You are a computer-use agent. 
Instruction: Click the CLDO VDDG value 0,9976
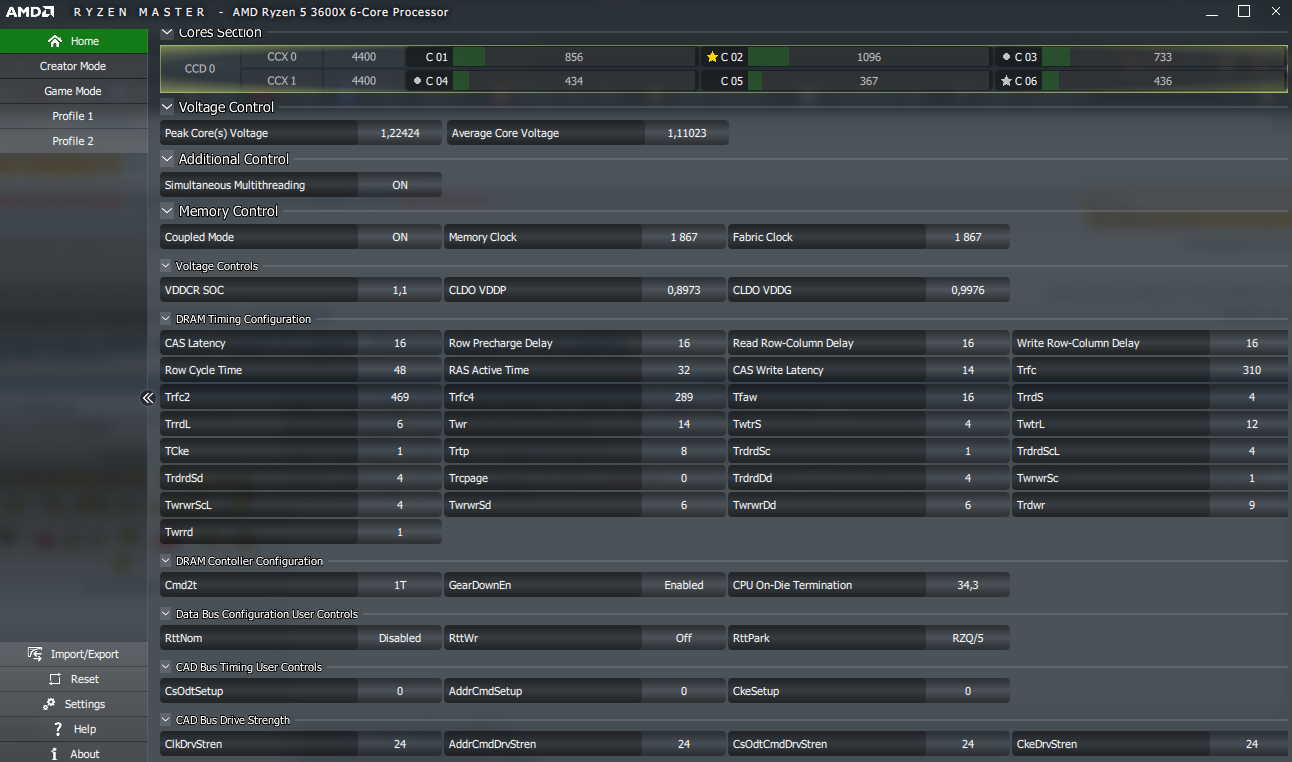[x=968, y=290]
